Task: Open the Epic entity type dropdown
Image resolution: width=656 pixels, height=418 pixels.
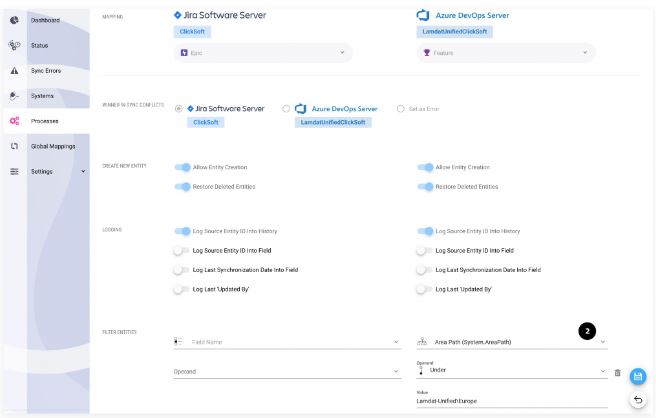Action: coord(263,53)
